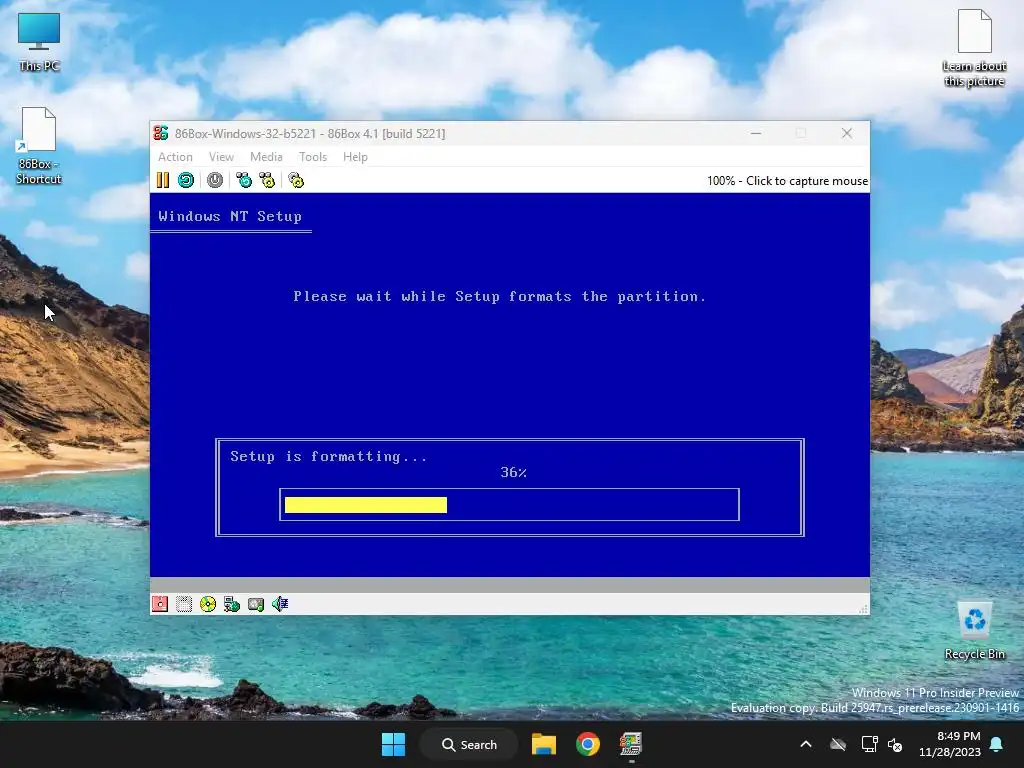Click the red floppy disk status icon

tap(160, 604)
